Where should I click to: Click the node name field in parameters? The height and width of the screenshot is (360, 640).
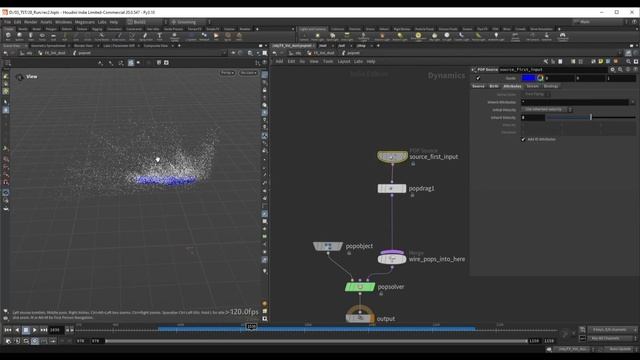553,70
